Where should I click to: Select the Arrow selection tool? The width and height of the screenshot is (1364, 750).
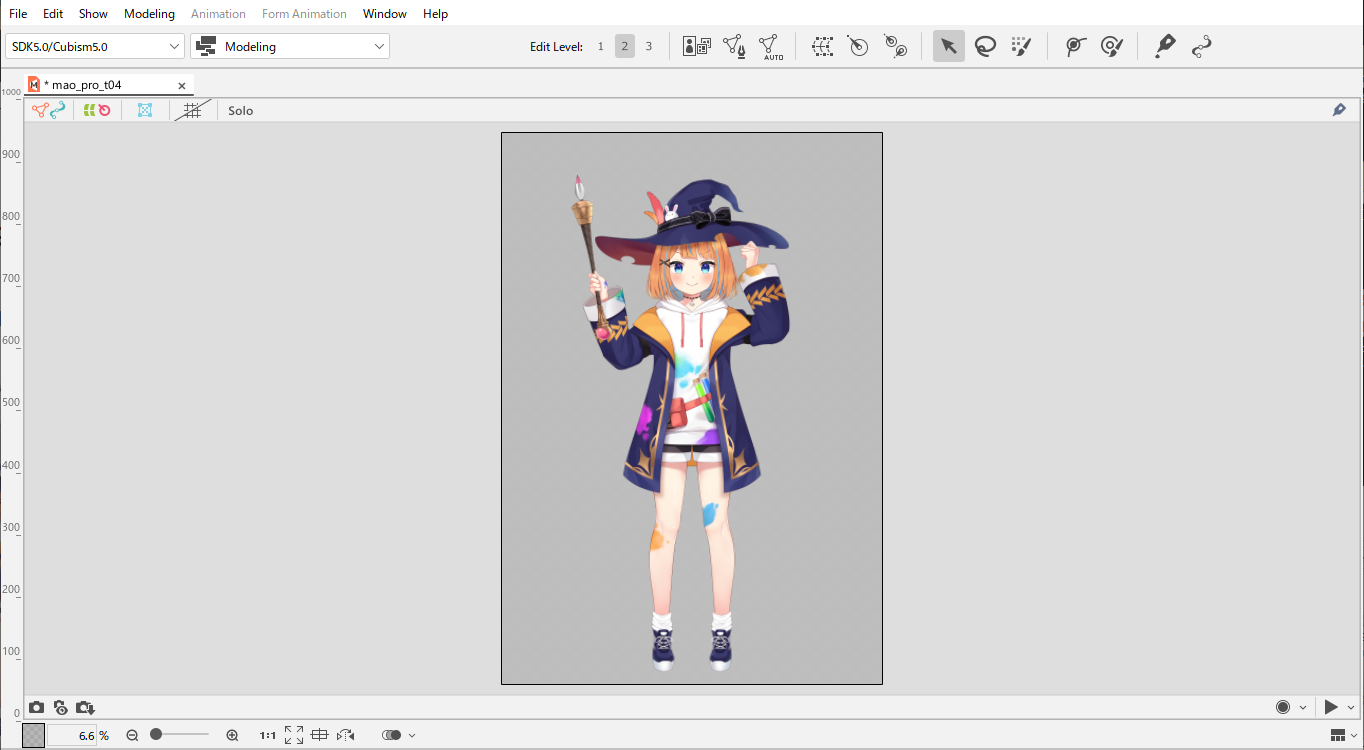[x=948, y=46]
